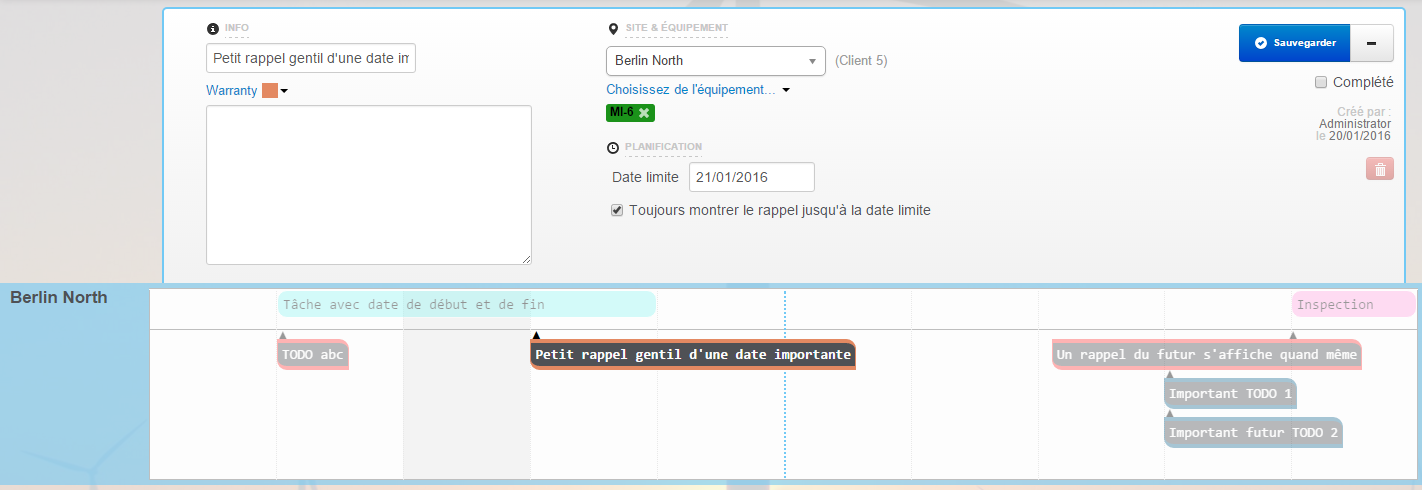This screenshot has height=490, width=1422.
Task: Remove the MI-6 equipment tag
Action: 644,112
